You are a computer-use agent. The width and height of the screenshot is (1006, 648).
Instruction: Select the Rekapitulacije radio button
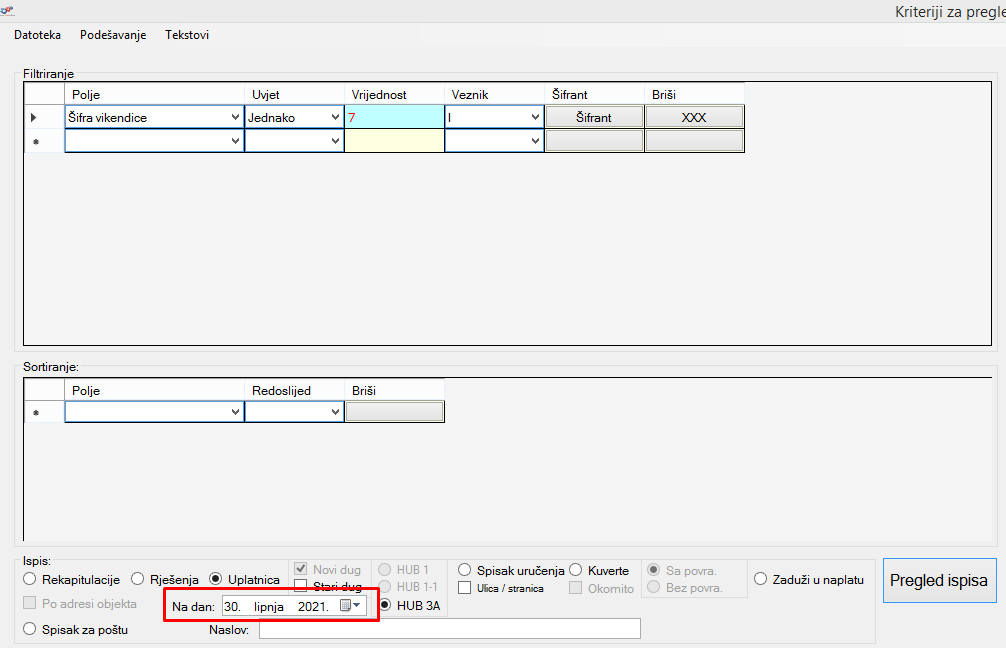(30, 579)
